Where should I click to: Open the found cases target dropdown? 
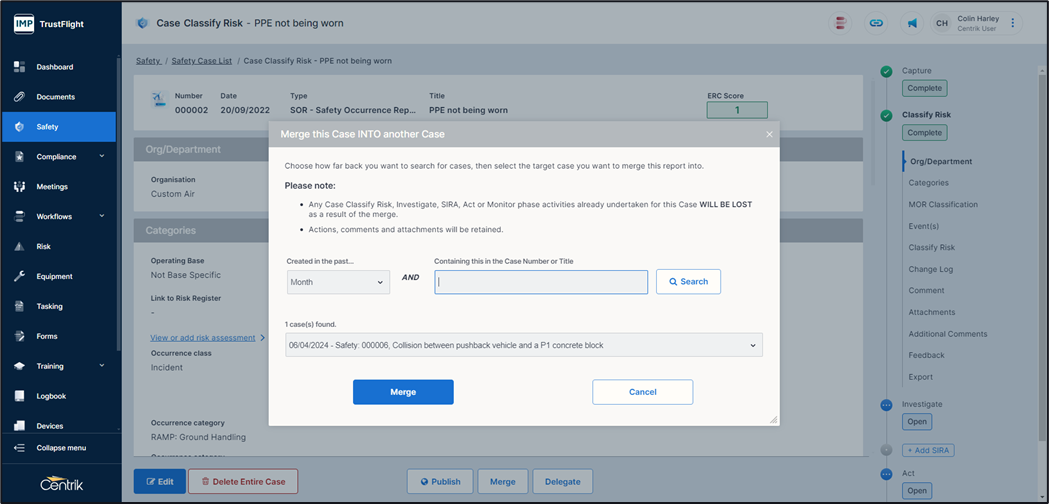[x=523, y=345]
